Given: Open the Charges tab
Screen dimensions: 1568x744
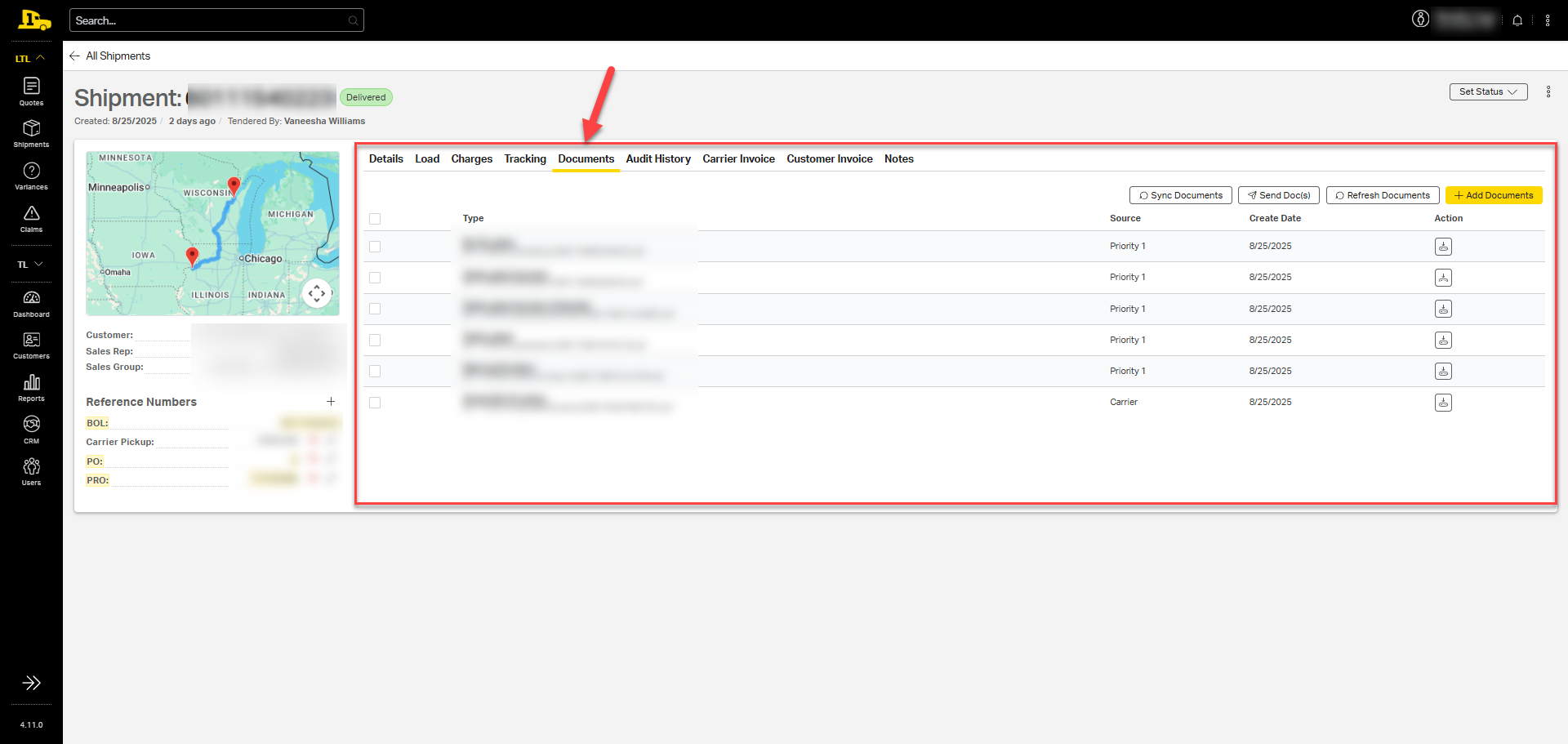Looking at the screenshot, I should 472,159.
